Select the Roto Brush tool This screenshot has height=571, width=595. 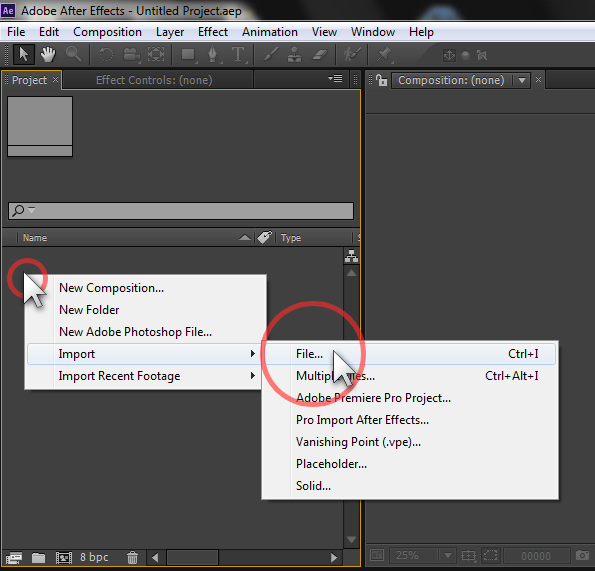click(x=352, y=54)
